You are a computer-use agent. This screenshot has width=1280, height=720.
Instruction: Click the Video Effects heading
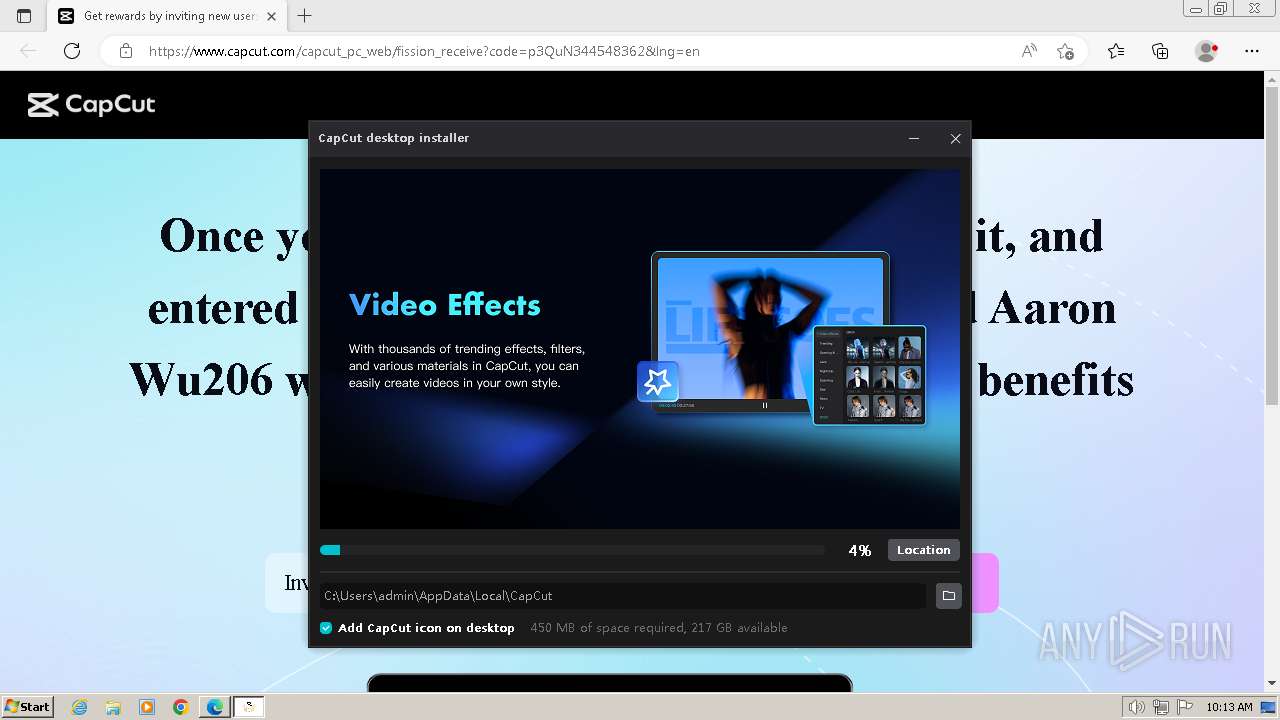(x=444, y=305)
